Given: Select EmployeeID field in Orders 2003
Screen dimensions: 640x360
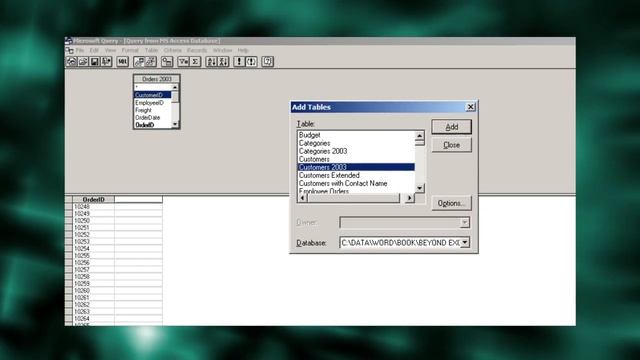Looking at the screenshot, I should (152, 102).
